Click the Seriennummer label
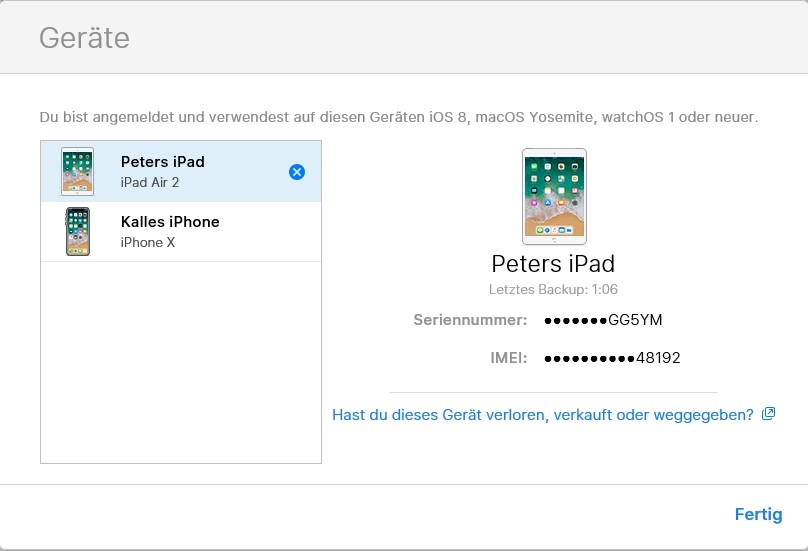 [470, 320]
